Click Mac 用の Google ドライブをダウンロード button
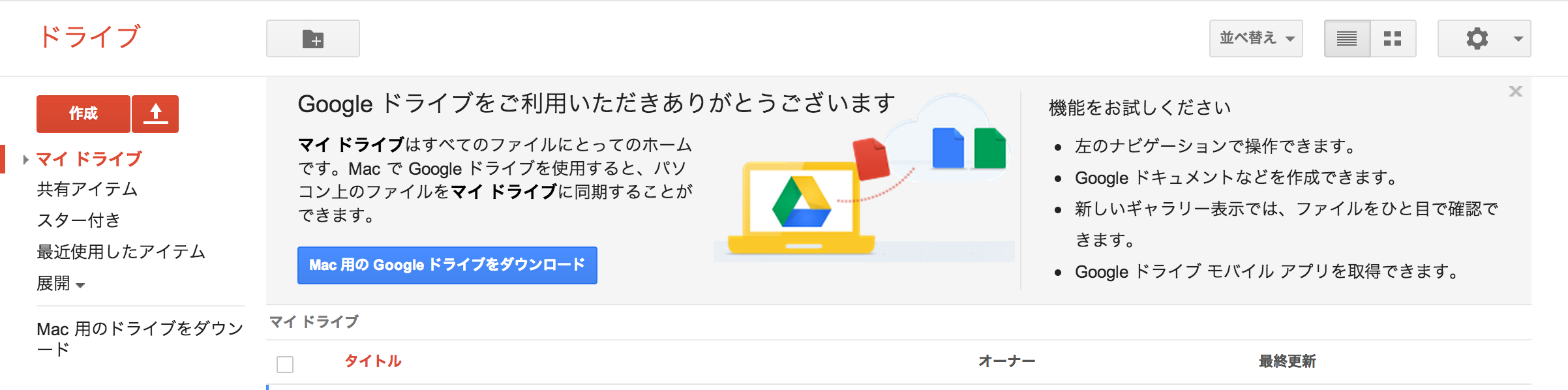Image resolution: width=1568 pixels, height=390 pixels. click(x=447, y=265)
